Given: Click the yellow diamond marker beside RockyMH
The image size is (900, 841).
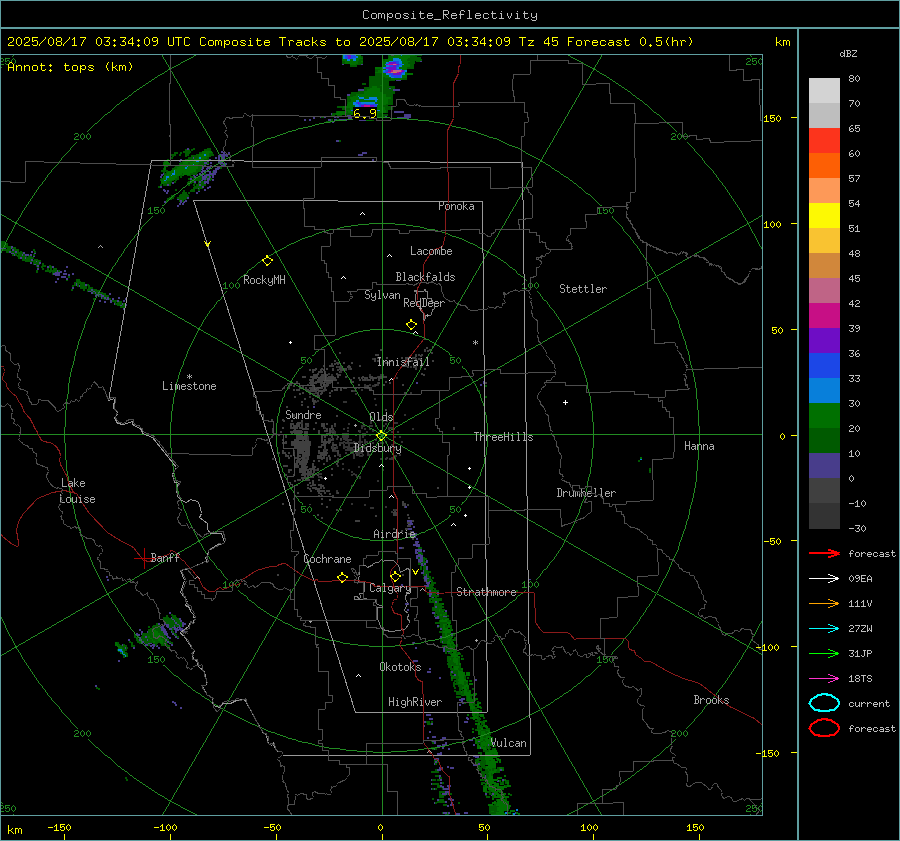Looking at the screenshot, I should [267, 261].
